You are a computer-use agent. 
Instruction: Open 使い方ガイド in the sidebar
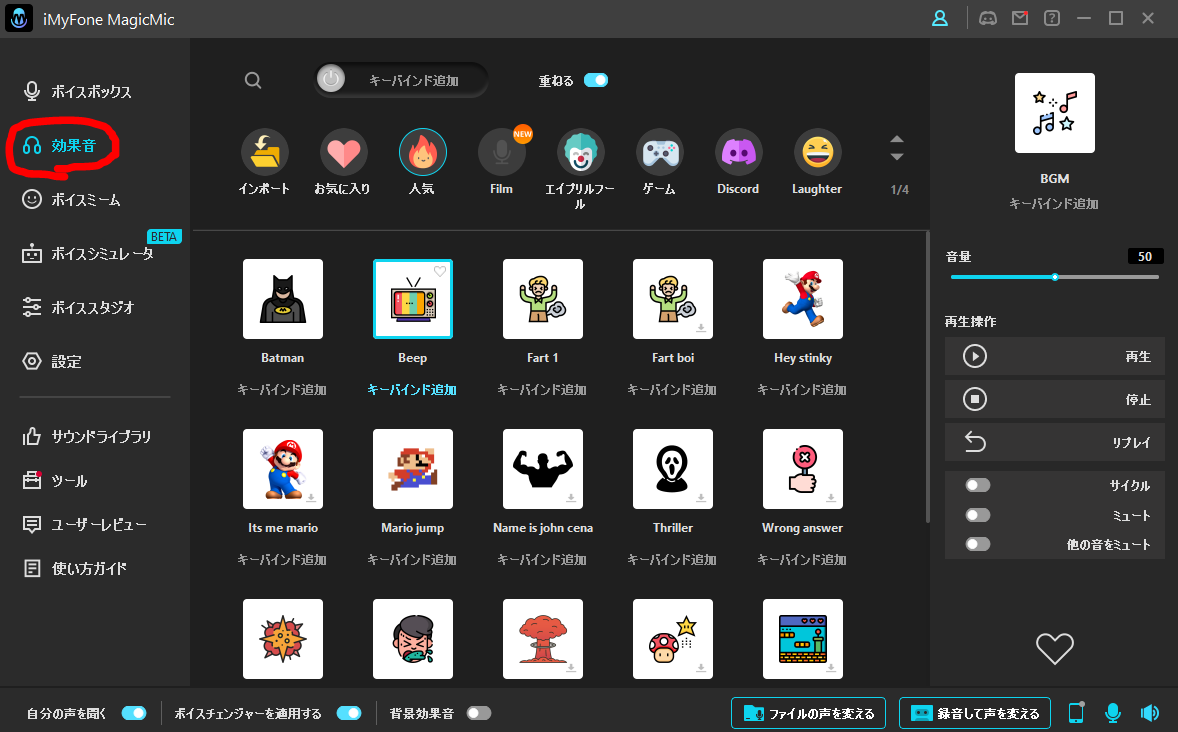click(74, 569)
